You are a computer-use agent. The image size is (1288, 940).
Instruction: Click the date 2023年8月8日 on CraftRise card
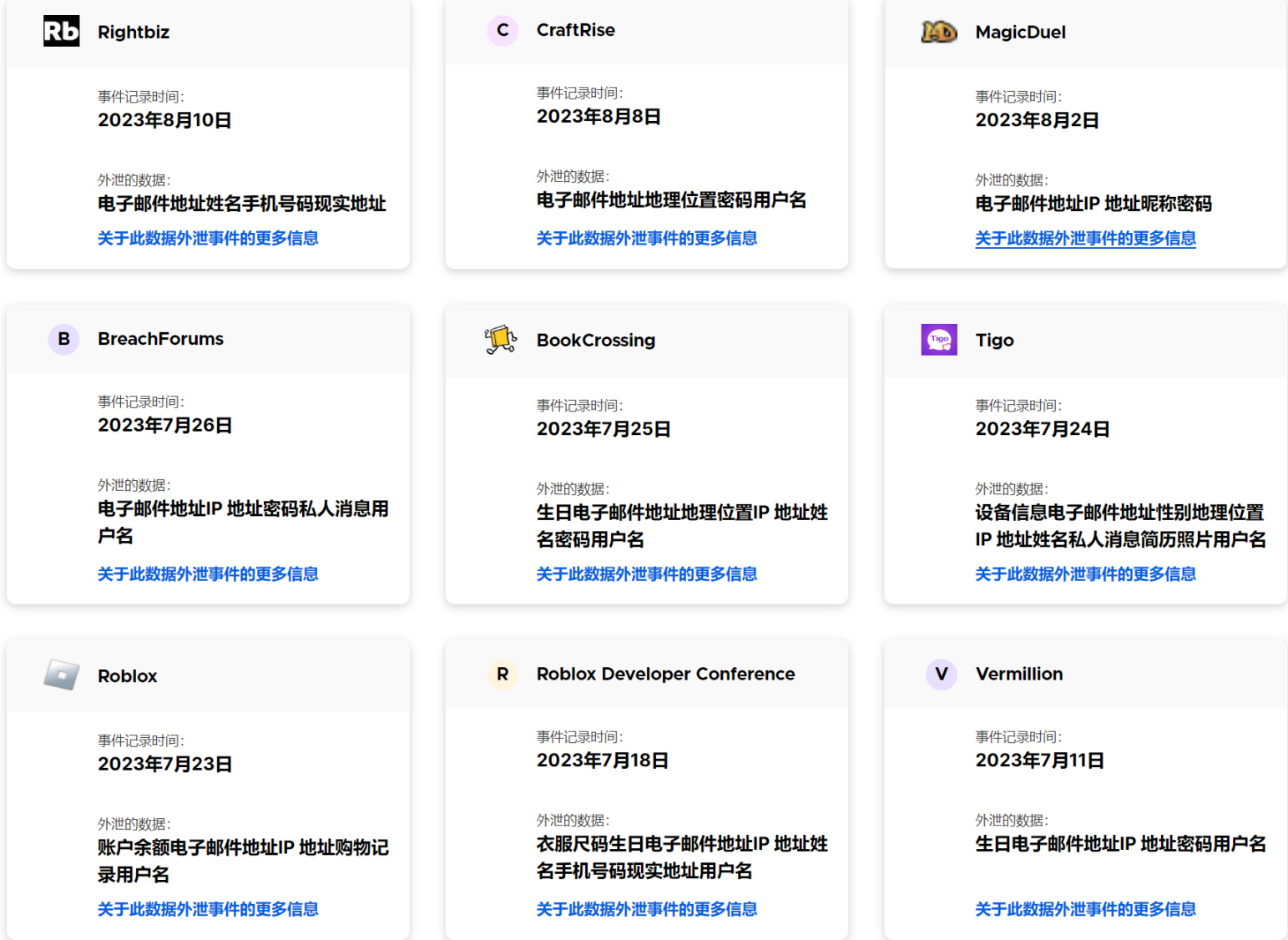[x=599, y=117]
